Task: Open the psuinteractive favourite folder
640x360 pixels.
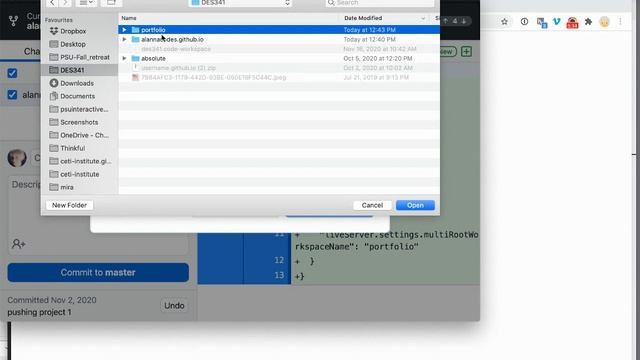Action: [79, 109]
